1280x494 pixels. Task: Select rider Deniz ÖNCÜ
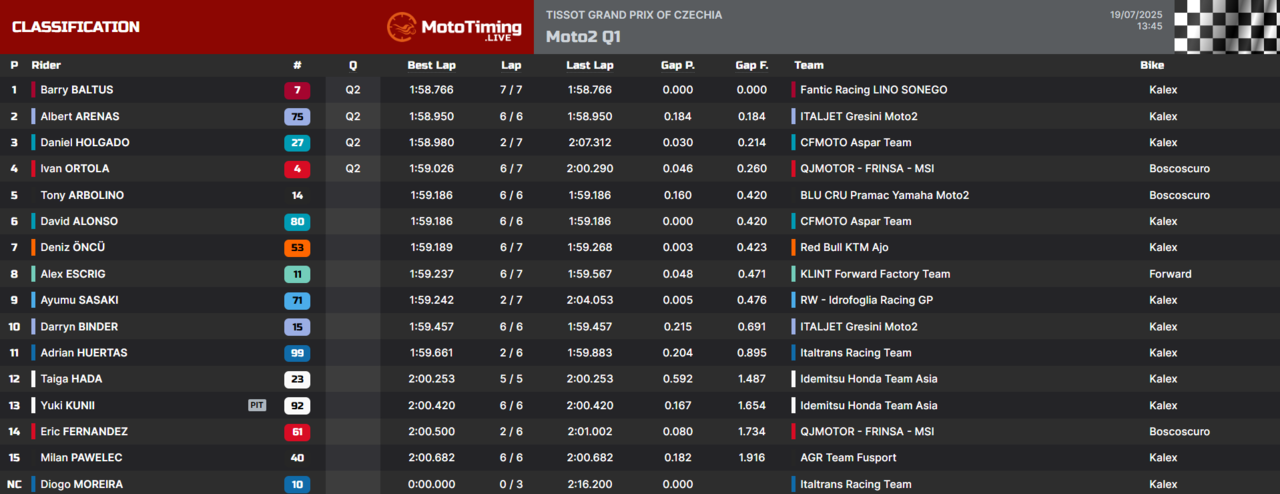[73, 247]
